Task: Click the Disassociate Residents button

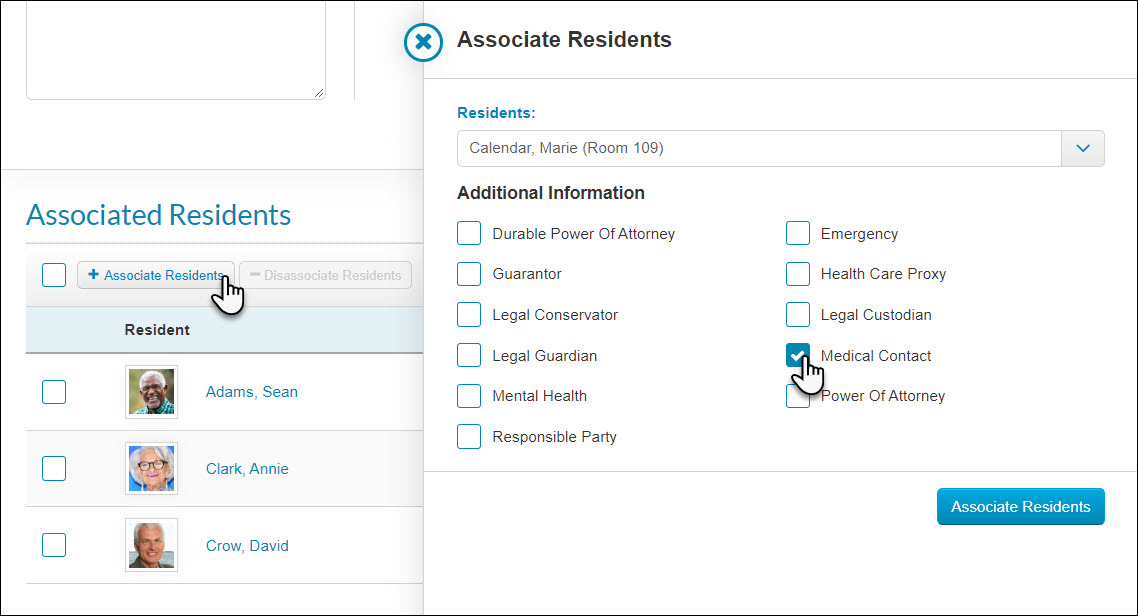Action: [325, 275]
